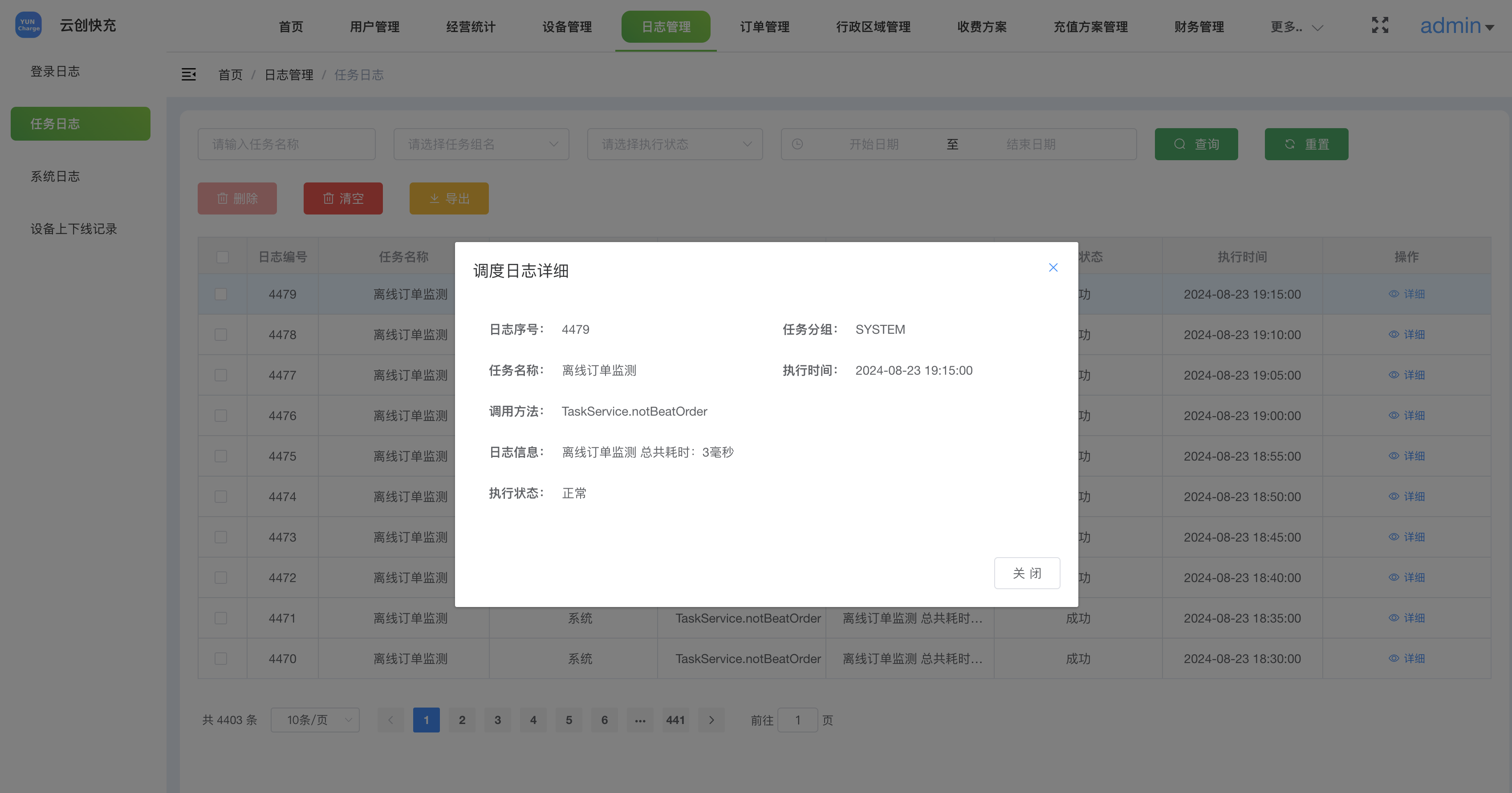View details eye icon for log 4474
This screenshot has width=1512, height=793.
(x=1394, y=496)
